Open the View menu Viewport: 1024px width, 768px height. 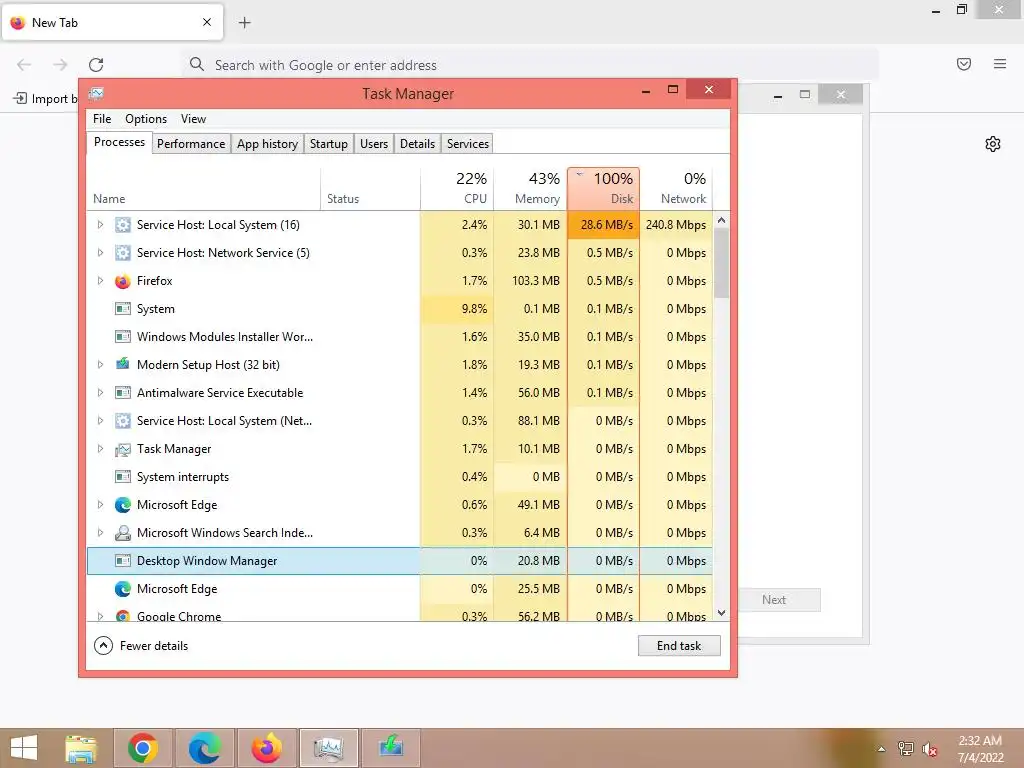[x=193, y=119]
